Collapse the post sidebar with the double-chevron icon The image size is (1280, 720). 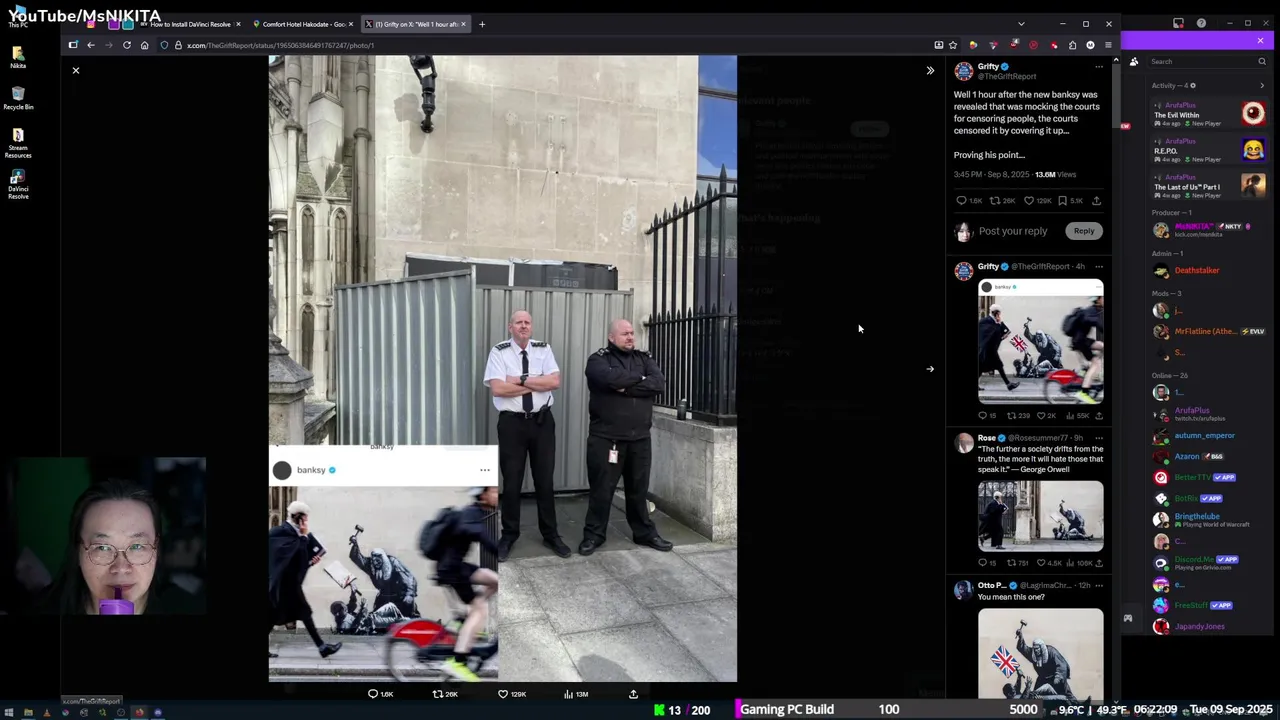click(930, 70)
